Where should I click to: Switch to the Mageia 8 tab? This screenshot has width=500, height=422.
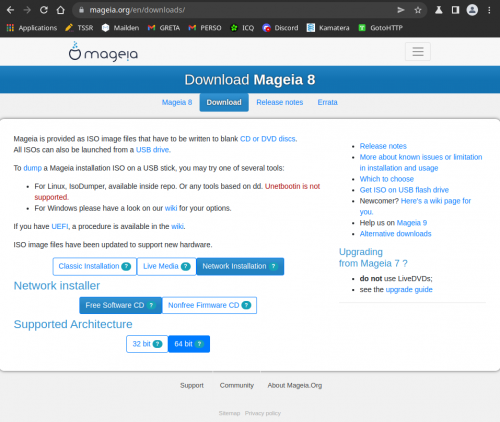coord(177,102)
